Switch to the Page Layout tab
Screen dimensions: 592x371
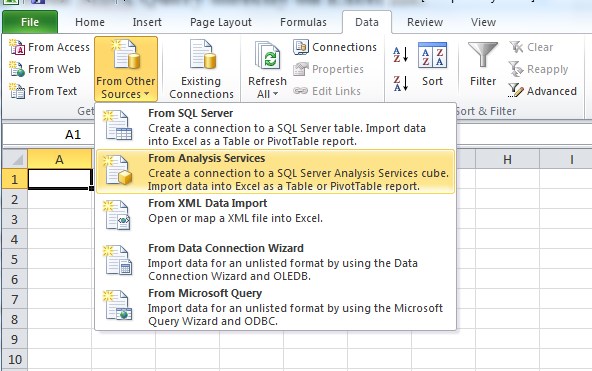click(221, 22)
